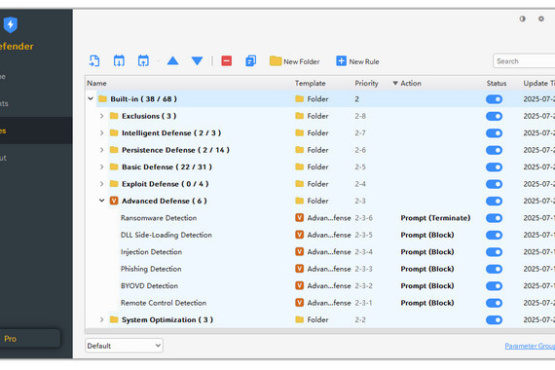555x370 pixels.
Task: Toggle System Optimization status switch
Action: (x=494, y=320)
